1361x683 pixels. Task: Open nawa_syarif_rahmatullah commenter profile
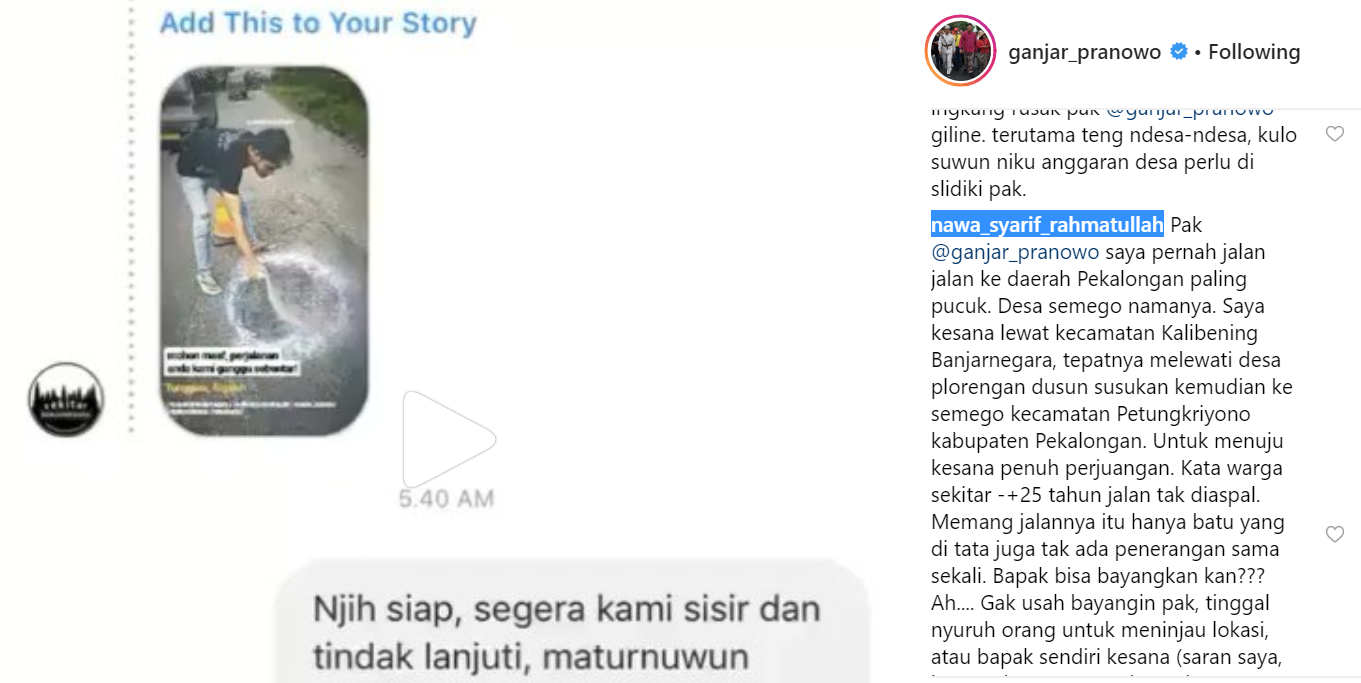(x=1047, y=225)
